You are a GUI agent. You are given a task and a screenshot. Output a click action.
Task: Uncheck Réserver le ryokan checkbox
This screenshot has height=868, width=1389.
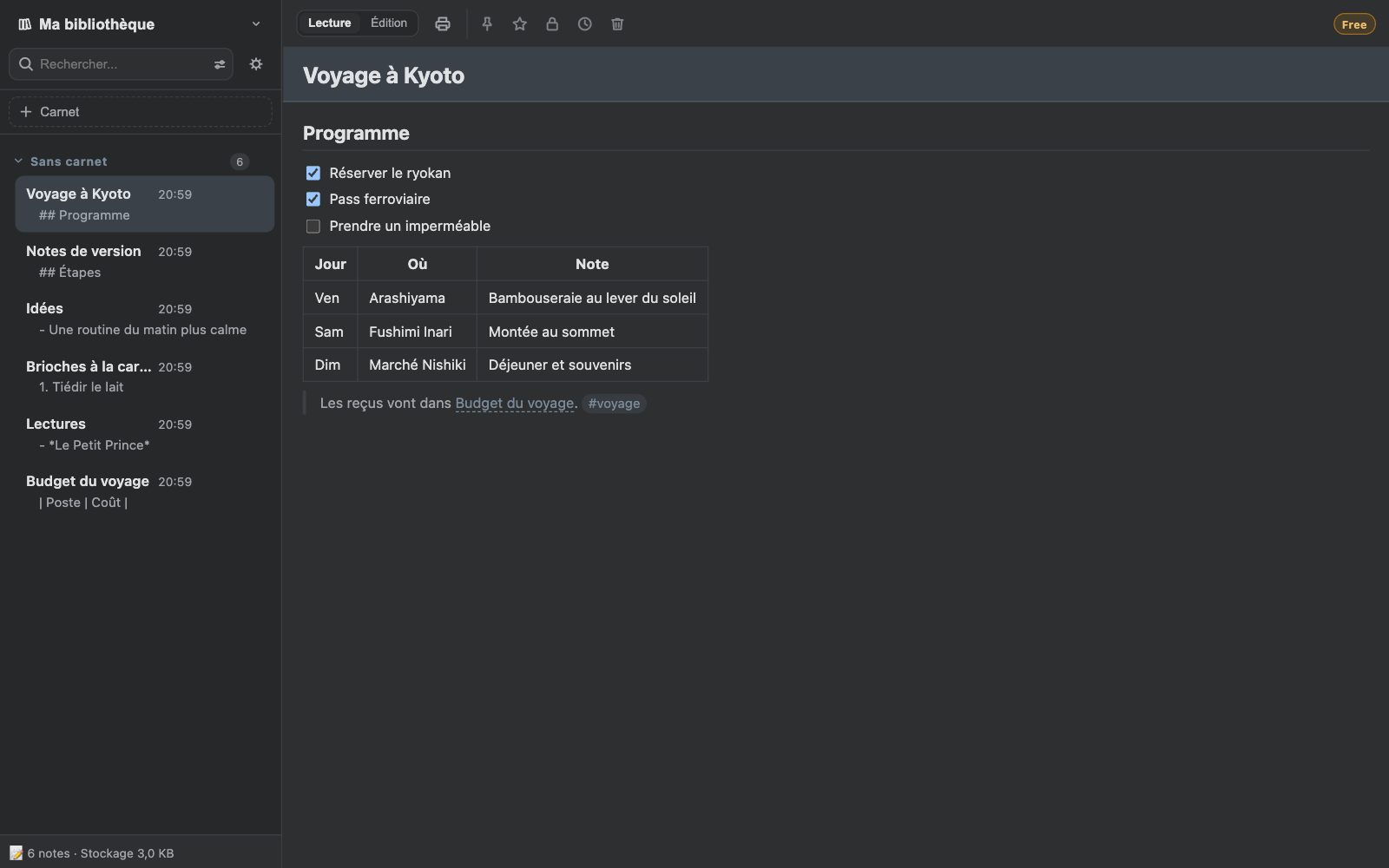[x=313, y=174]
